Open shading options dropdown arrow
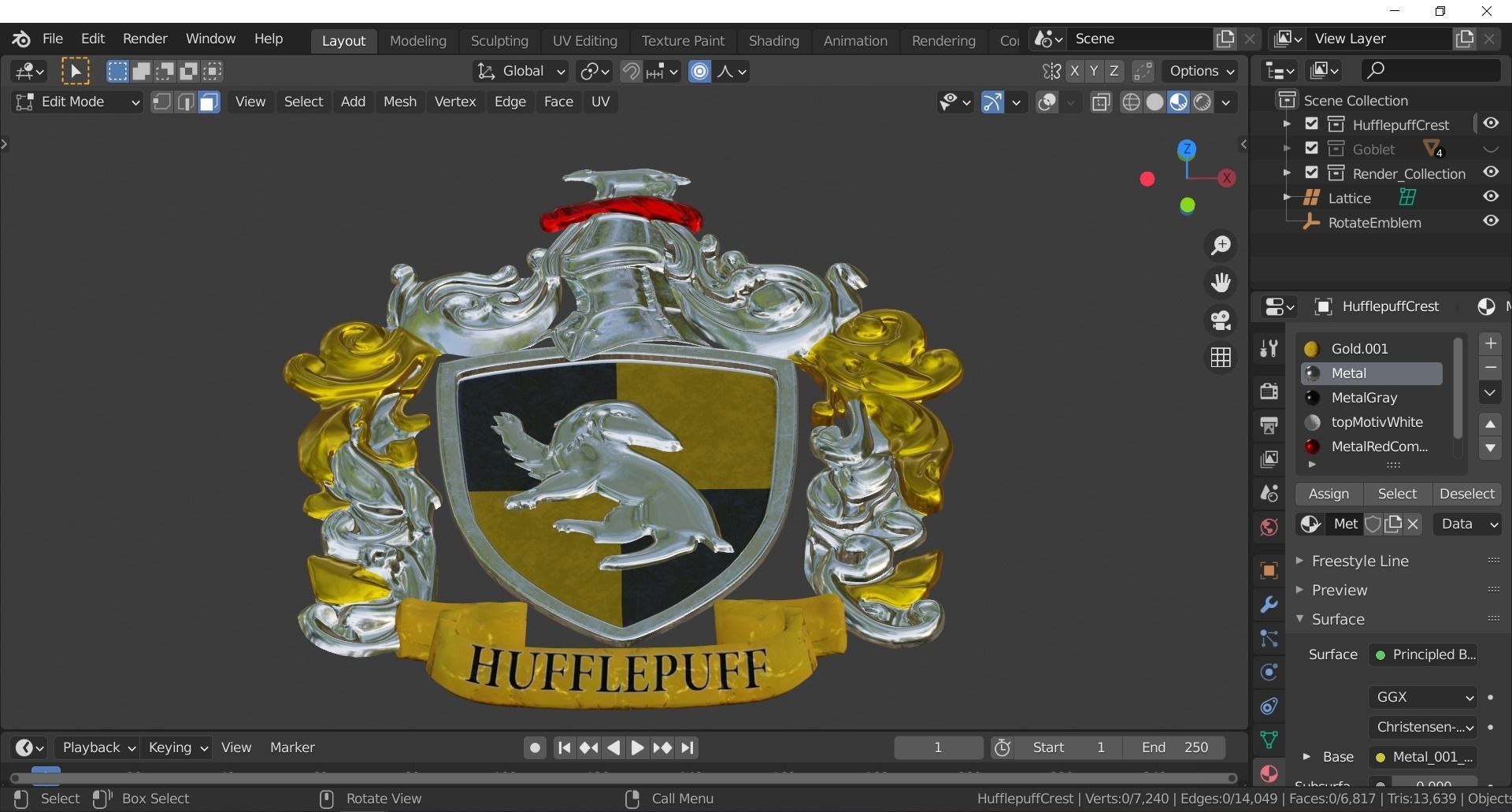The width and height of the screenshot is (1512, 812). point(1225,102)
